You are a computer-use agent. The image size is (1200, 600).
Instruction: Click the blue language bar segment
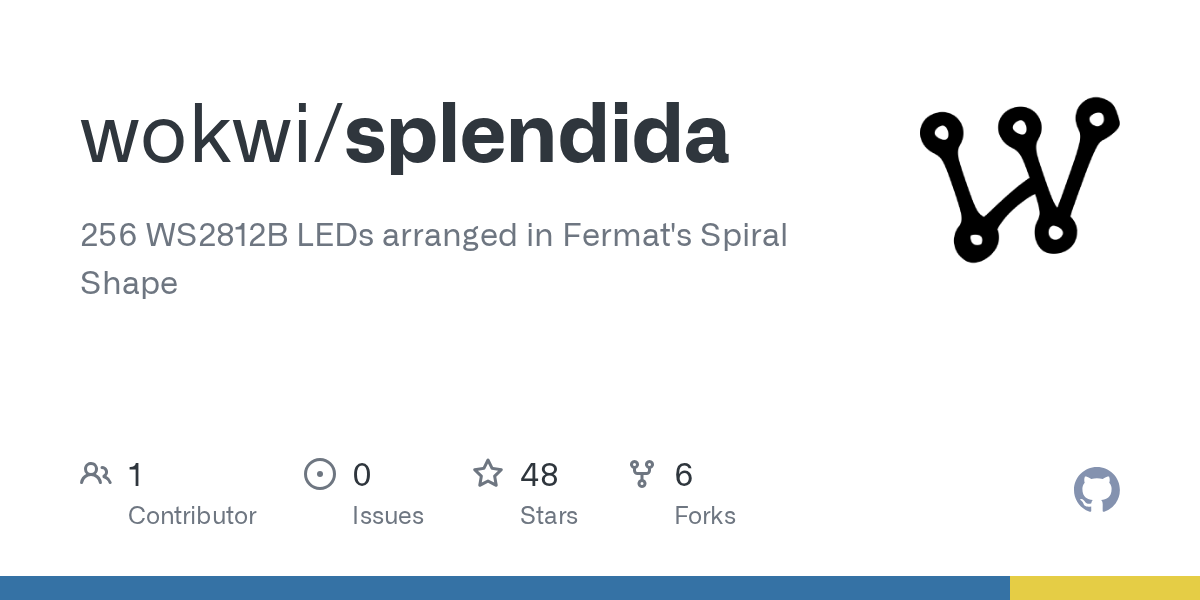click(x=505, y=588)
